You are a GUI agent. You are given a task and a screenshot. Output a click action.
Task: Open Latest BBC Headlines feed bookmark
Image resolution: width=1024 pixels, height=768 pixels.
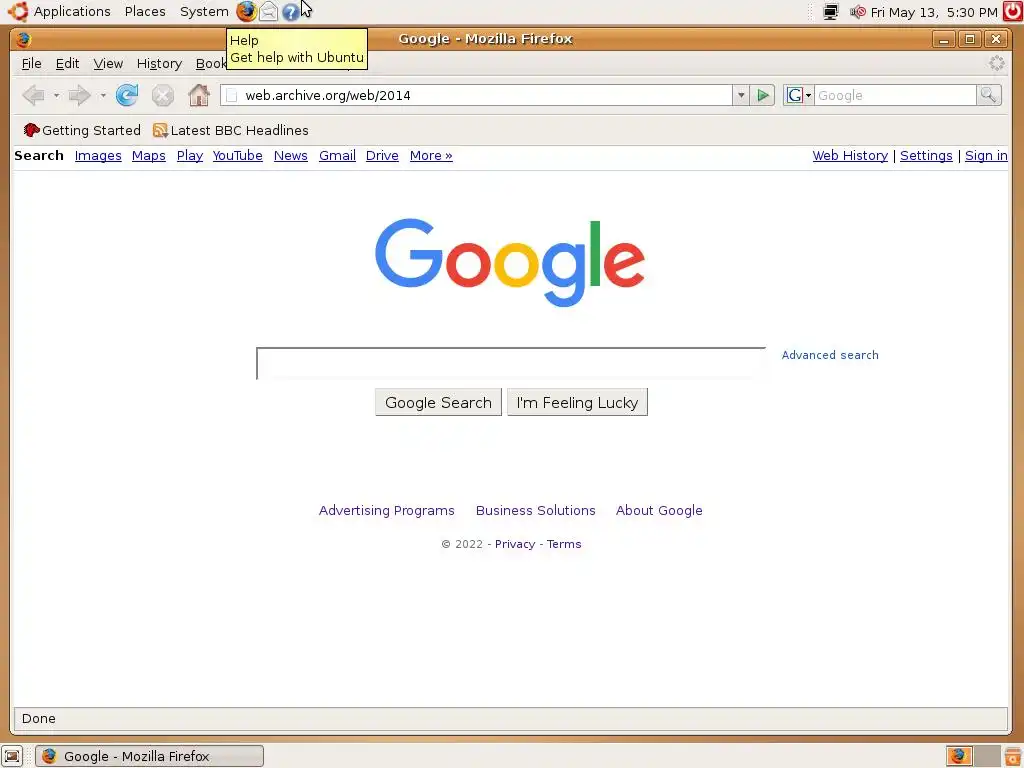[231, 130]
